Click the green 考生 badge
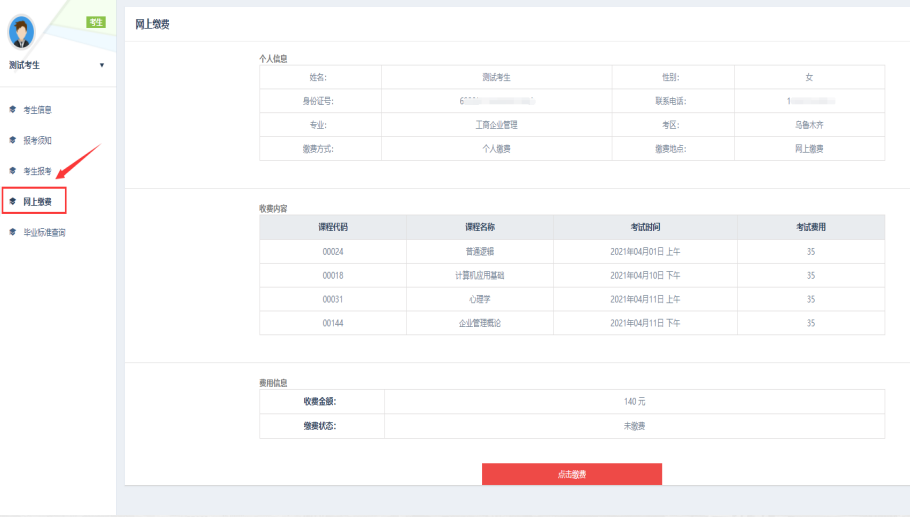The height and width of the screenshot is (517, 910). pyautogui.click(x=95, y=22)
